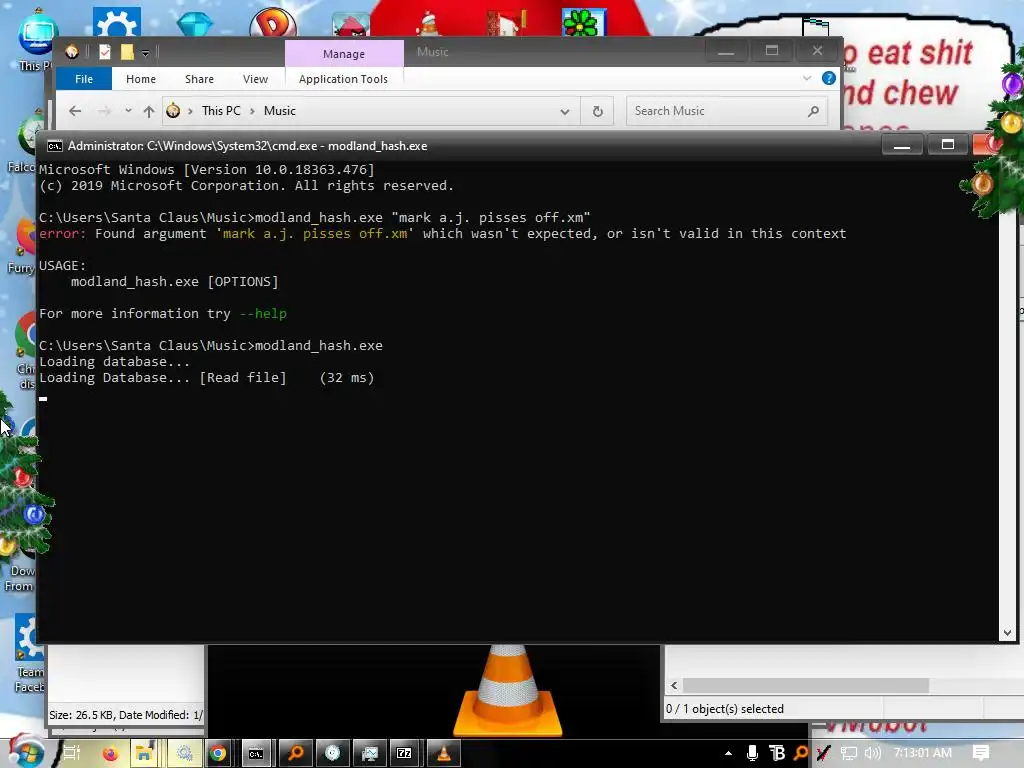Launch Chrome from taskbar
The width and height of the screenshot is (1024, 768).
(x=218, y=754)
